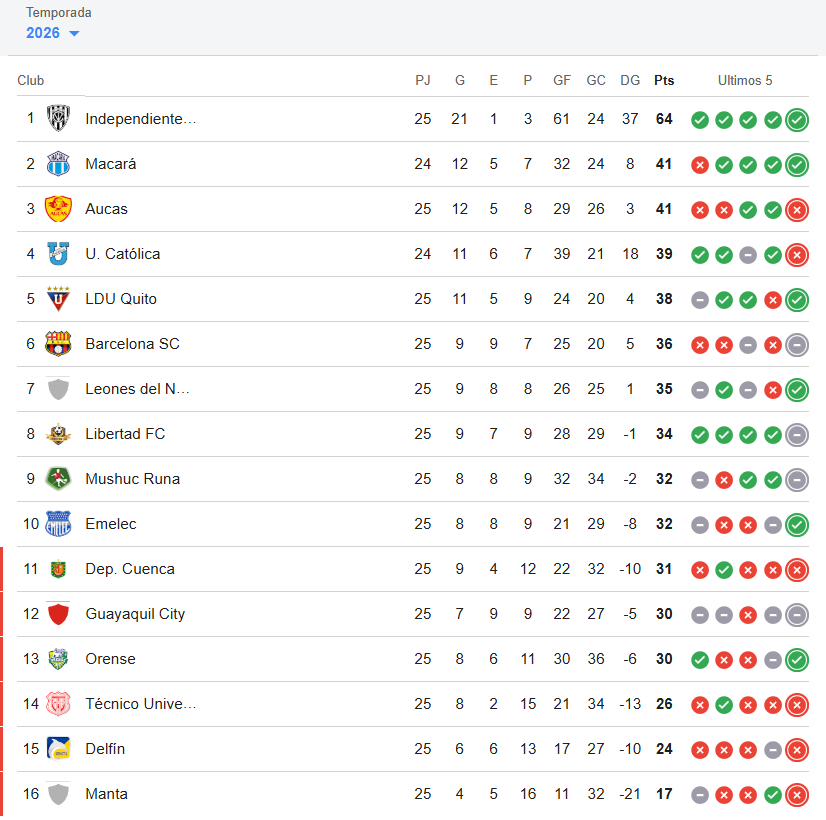Image resolution: width=826 pixels, height=820 pixels.
Task: Open the 2026 season dropdown
Action: (52, 33)
